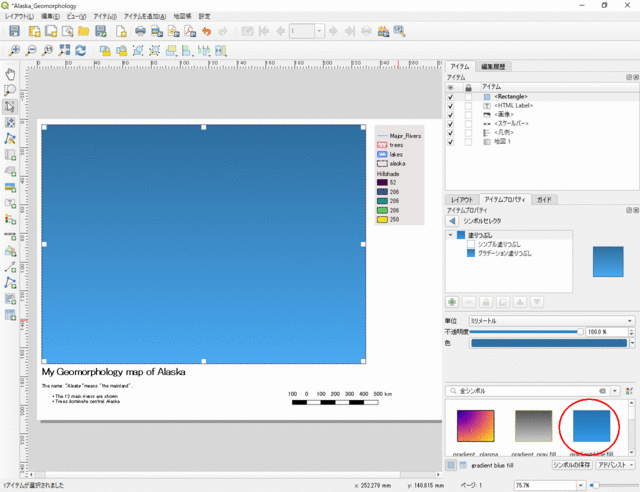Open the color dropdown arrow beside 色
The image size is (640, 492).
coord(632,343)
